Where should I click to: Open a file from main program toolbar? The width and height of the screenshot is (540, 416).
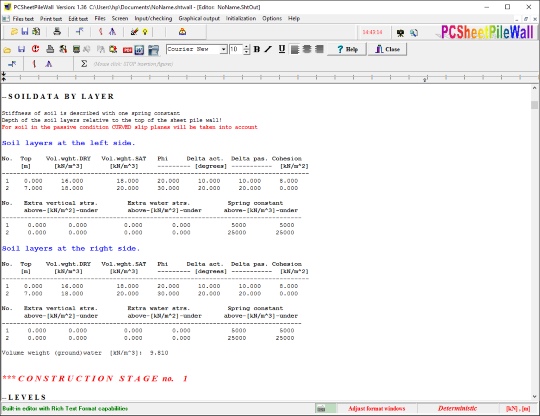tap(14, 32)
